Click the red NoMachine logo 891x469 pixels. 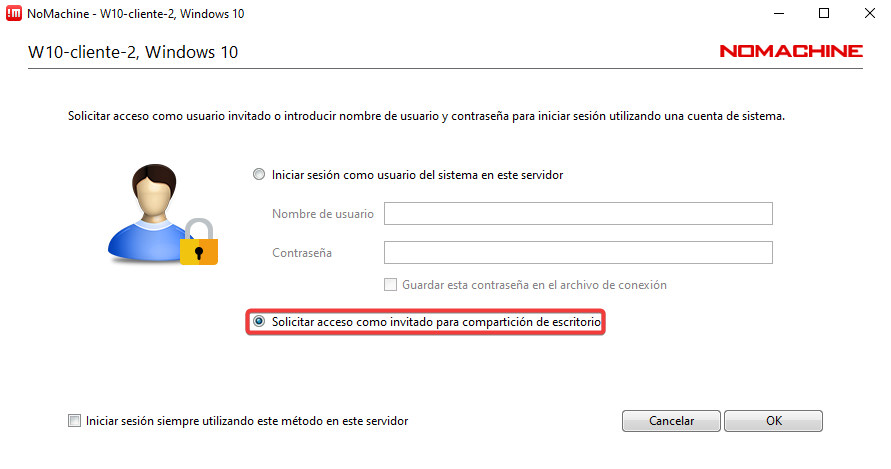790,51
